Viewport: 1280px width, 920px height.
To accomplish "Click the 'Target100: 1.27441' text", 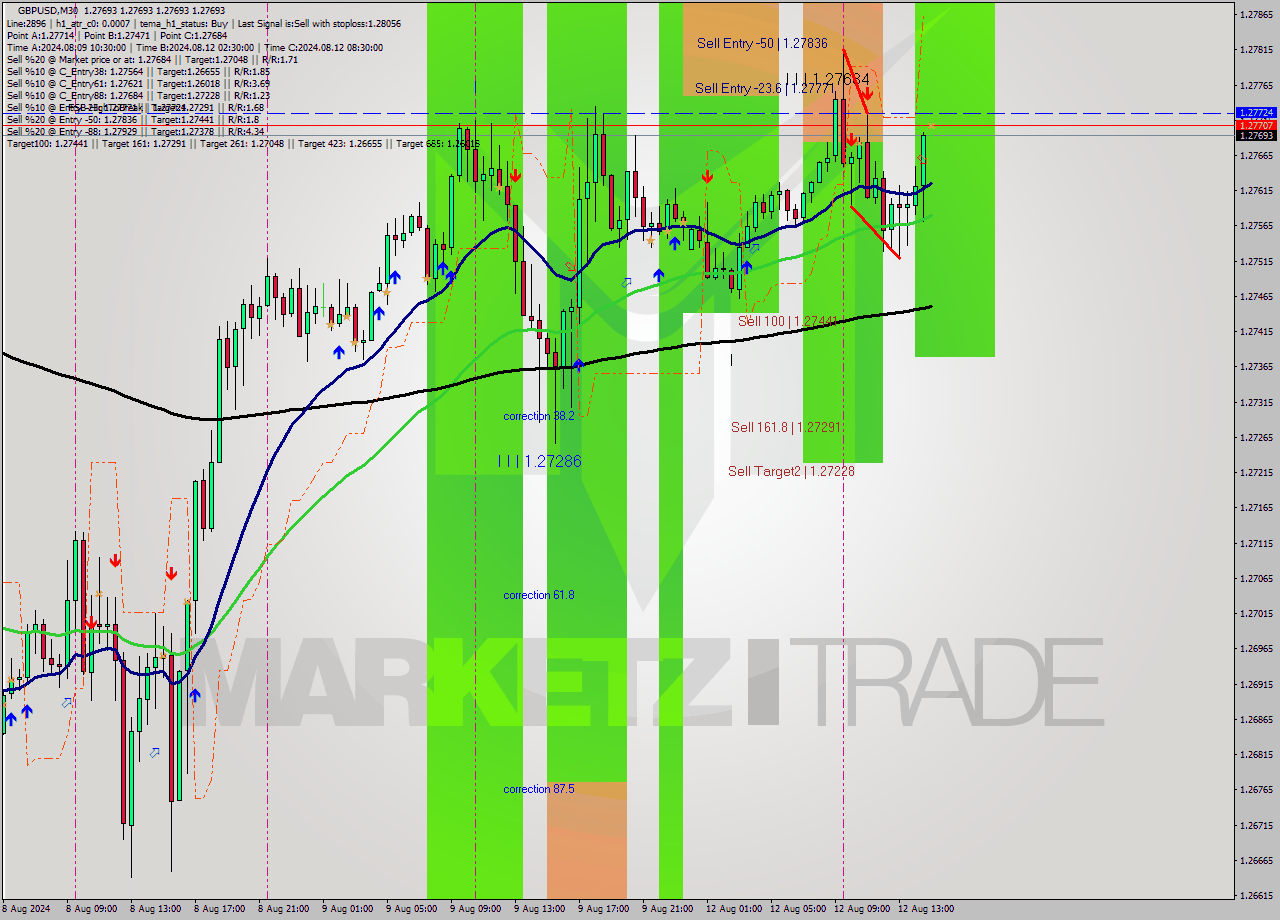I will pyautogui.click(x=47, y=144).
